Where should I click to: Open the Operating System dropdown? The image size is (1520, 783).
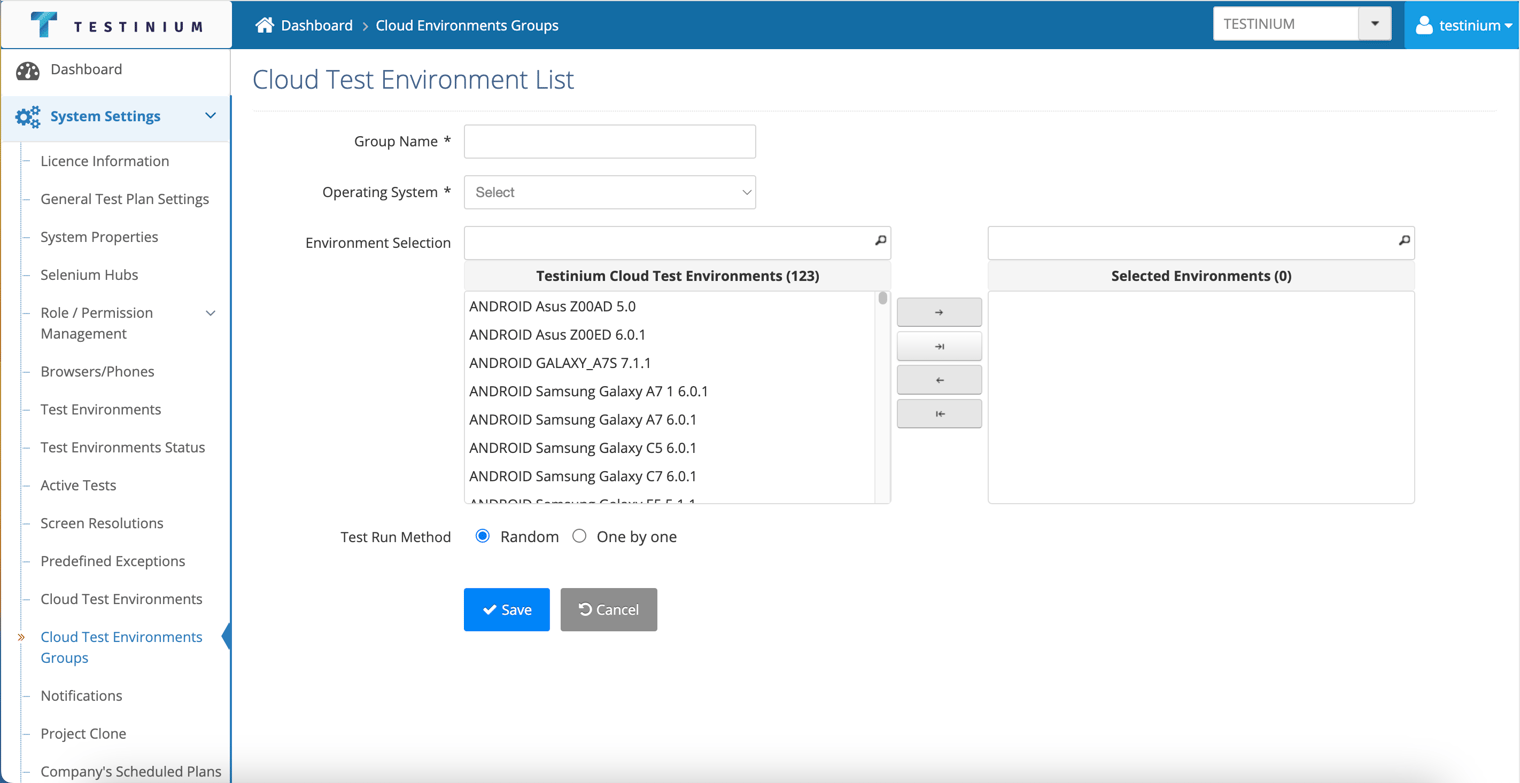610,192
